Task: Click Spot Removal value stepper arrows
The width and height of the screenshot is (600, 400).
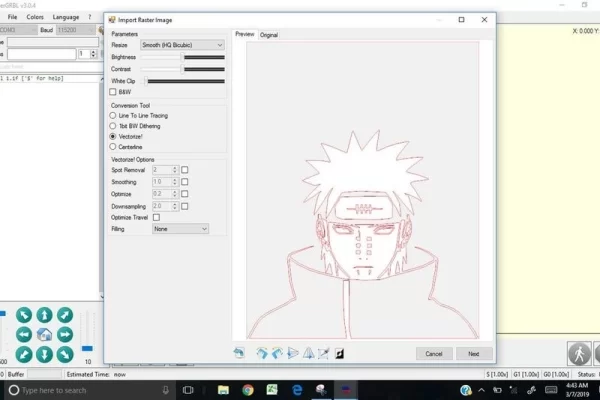Action: tap(175, 170)
